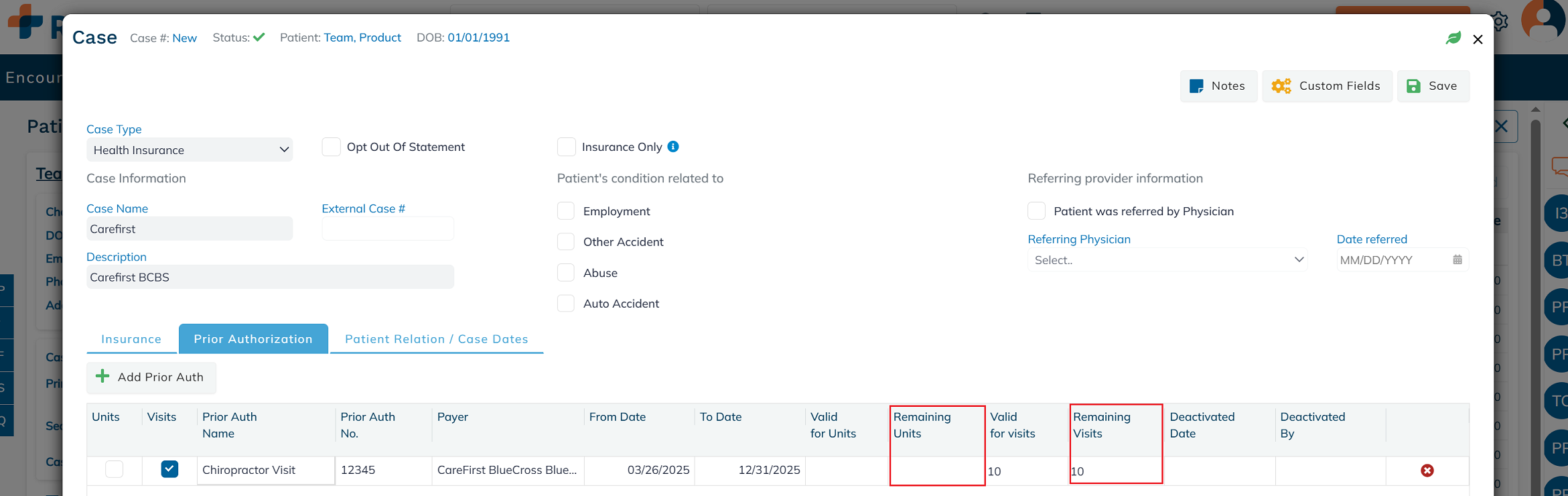
Task: Uncheck the Visits checkbox for Chiropractor Visit
Action: pos(169,469)
